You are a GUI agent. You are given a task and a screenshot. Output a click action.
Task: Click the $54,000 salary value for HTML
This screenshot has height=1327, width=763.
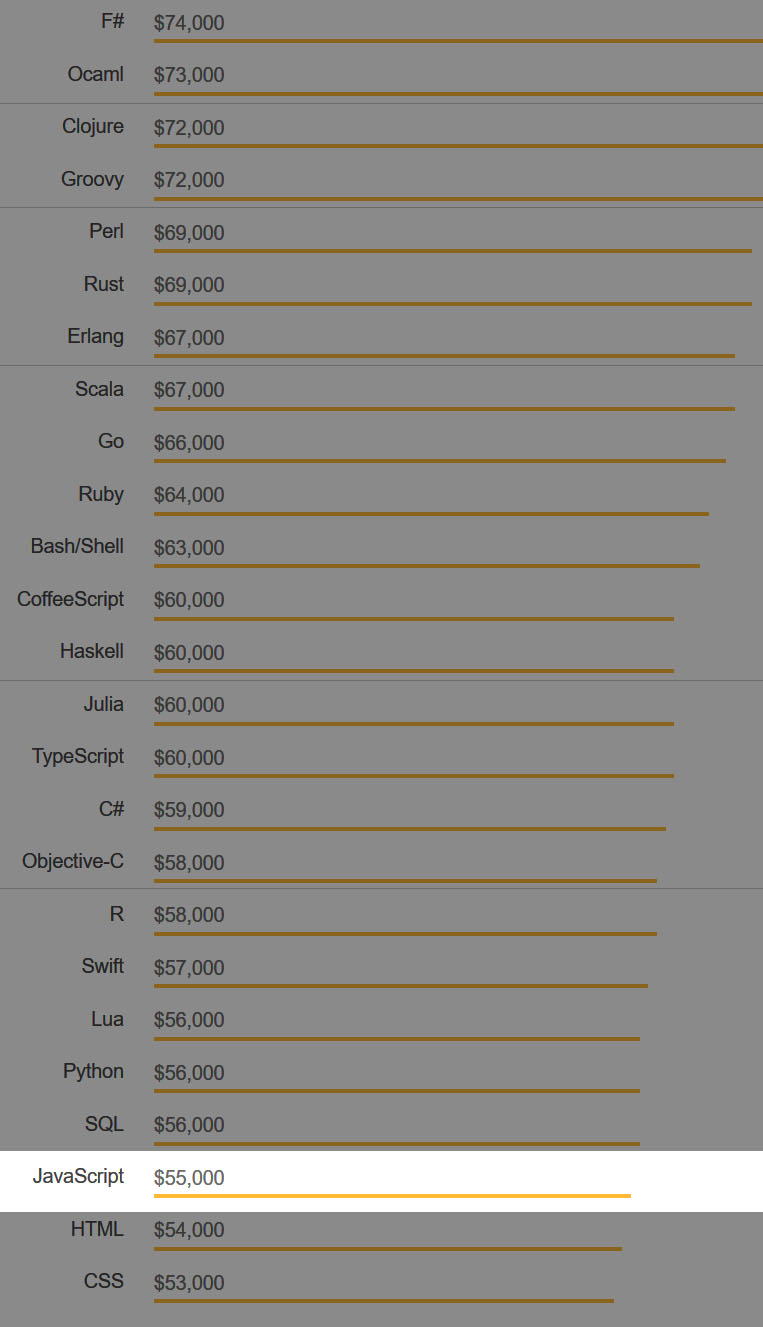point(189,1230)
